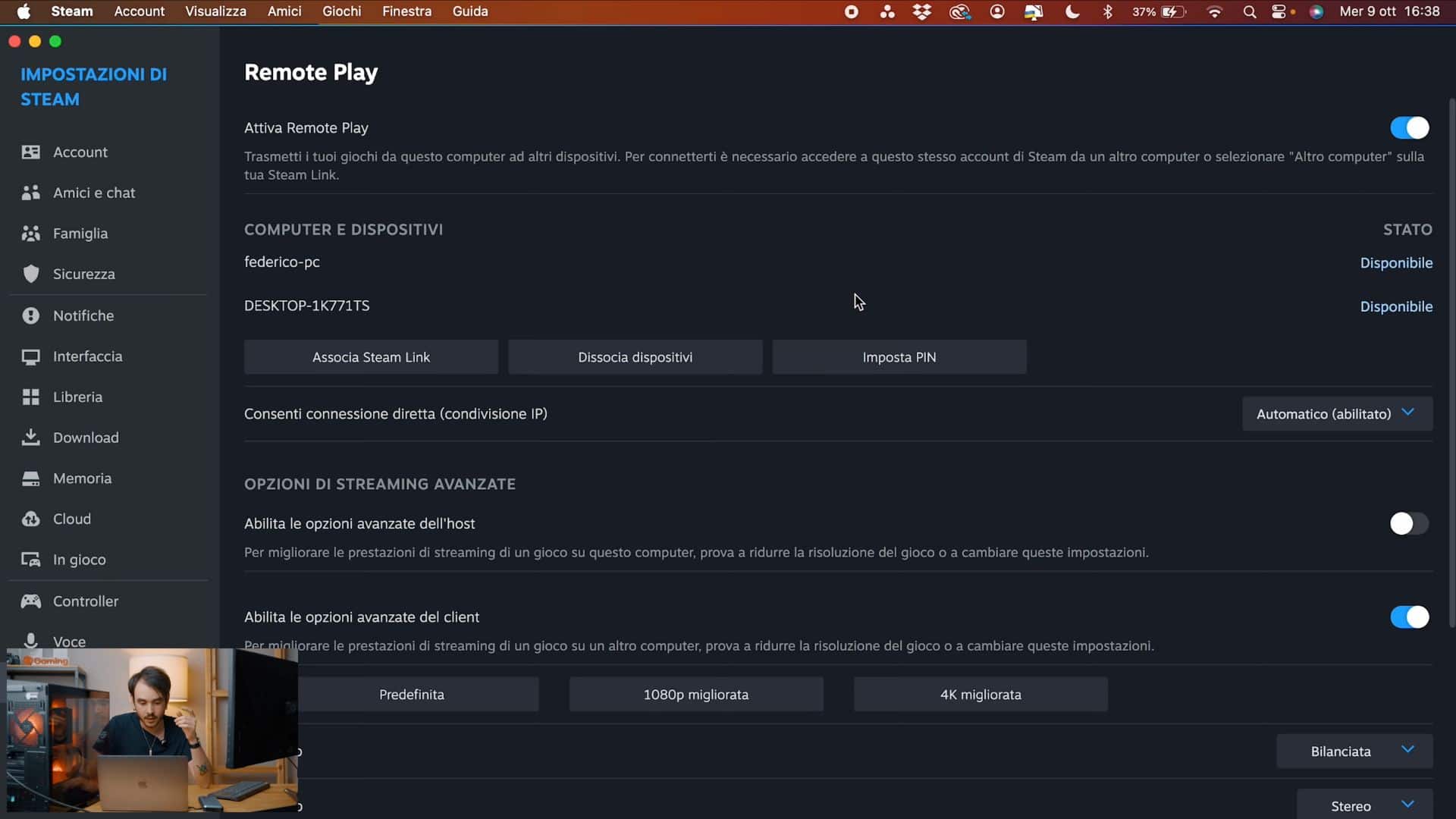Select 4K migliorata preset
Screen dimensions: 1456x819
point(981,695)
